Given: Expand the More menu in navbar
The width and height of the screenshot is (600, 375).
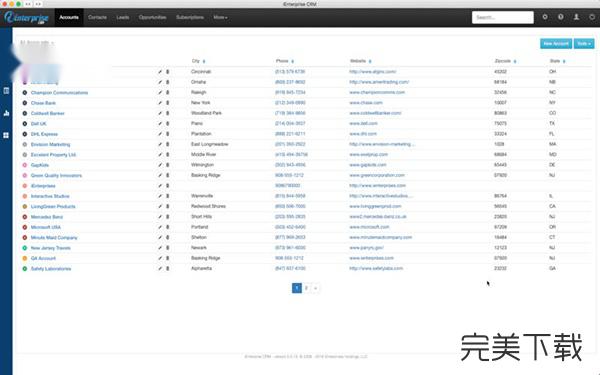Looking at the screenshot, I should [220, 17].
